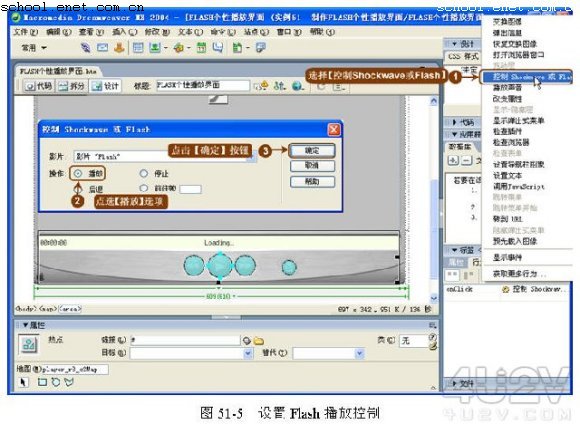This screenshot has width=580, height=424.
Task: Click the Preview in Browser globe icon
Action: [297, 86]
